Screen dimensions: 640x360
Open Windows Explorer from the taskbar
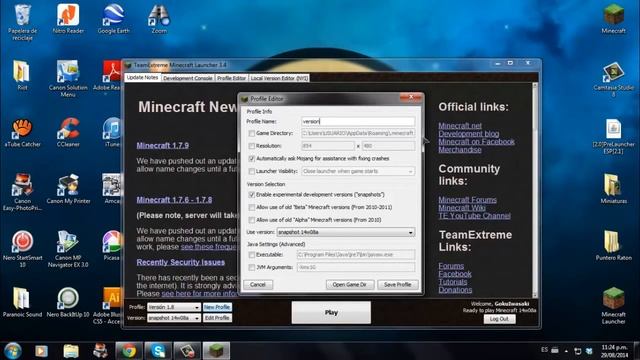71,351
